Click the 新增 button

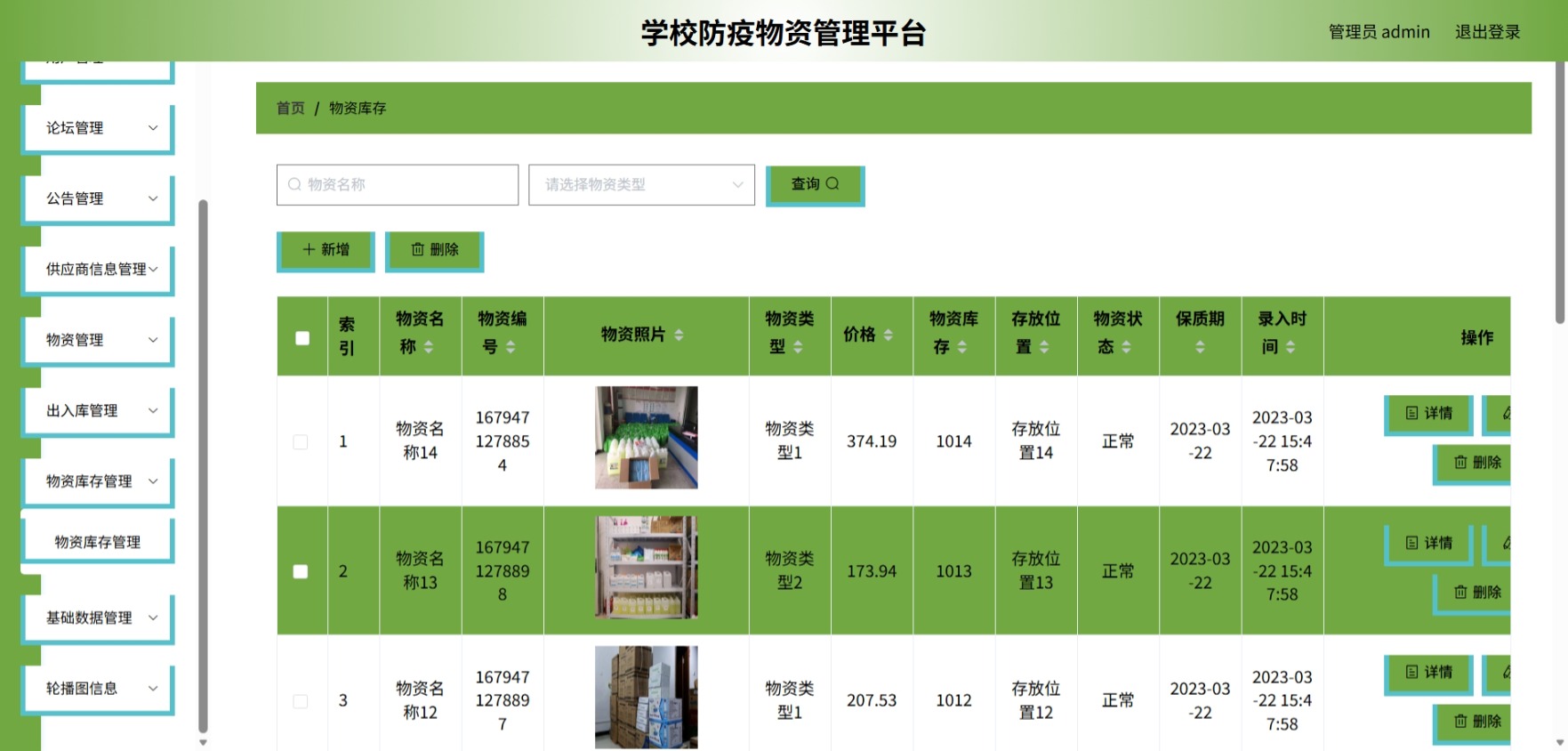pos(325,250)
